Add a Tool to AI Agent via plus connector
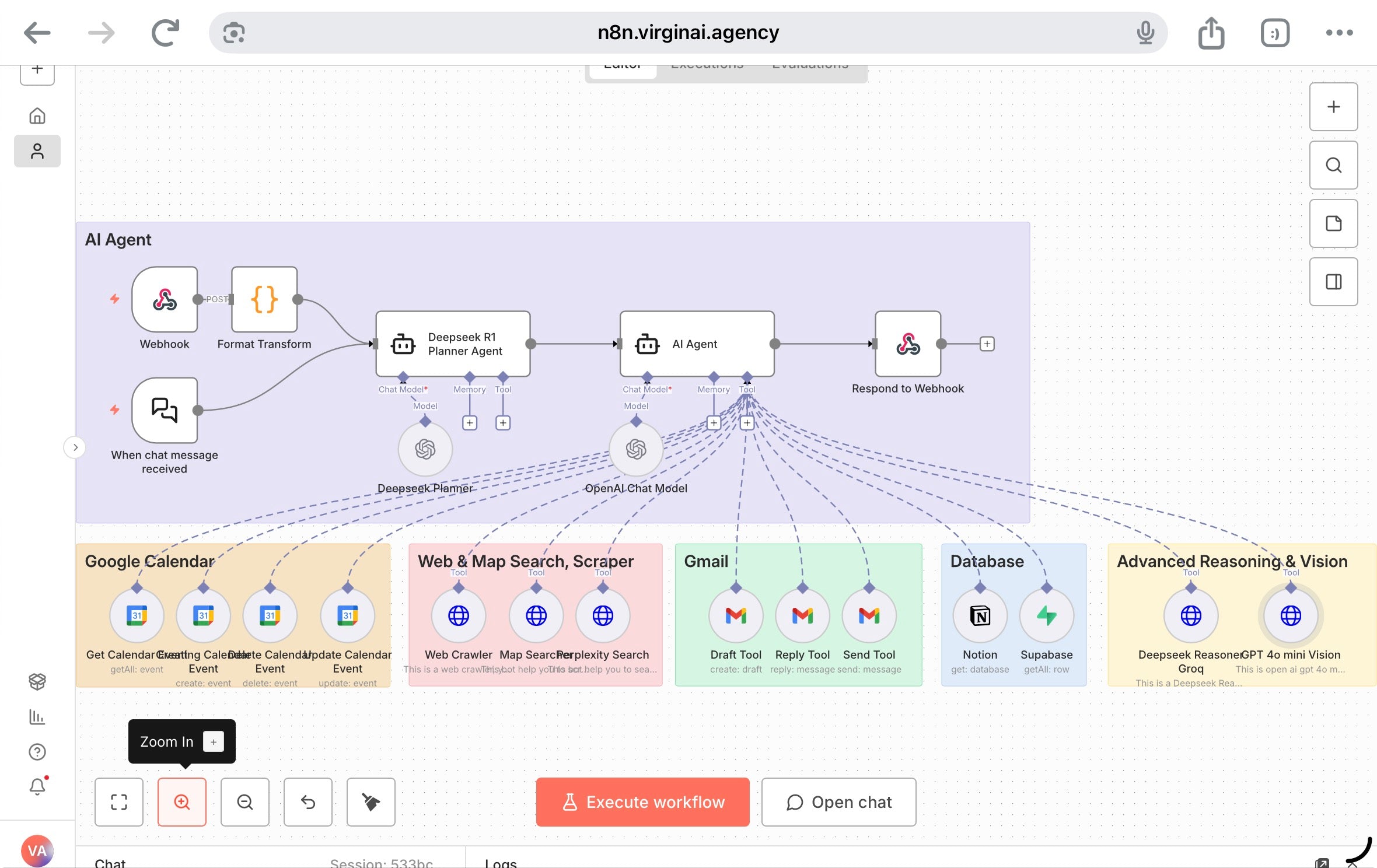This screenshot has height=868, width=1377. [x=747, y=422]
